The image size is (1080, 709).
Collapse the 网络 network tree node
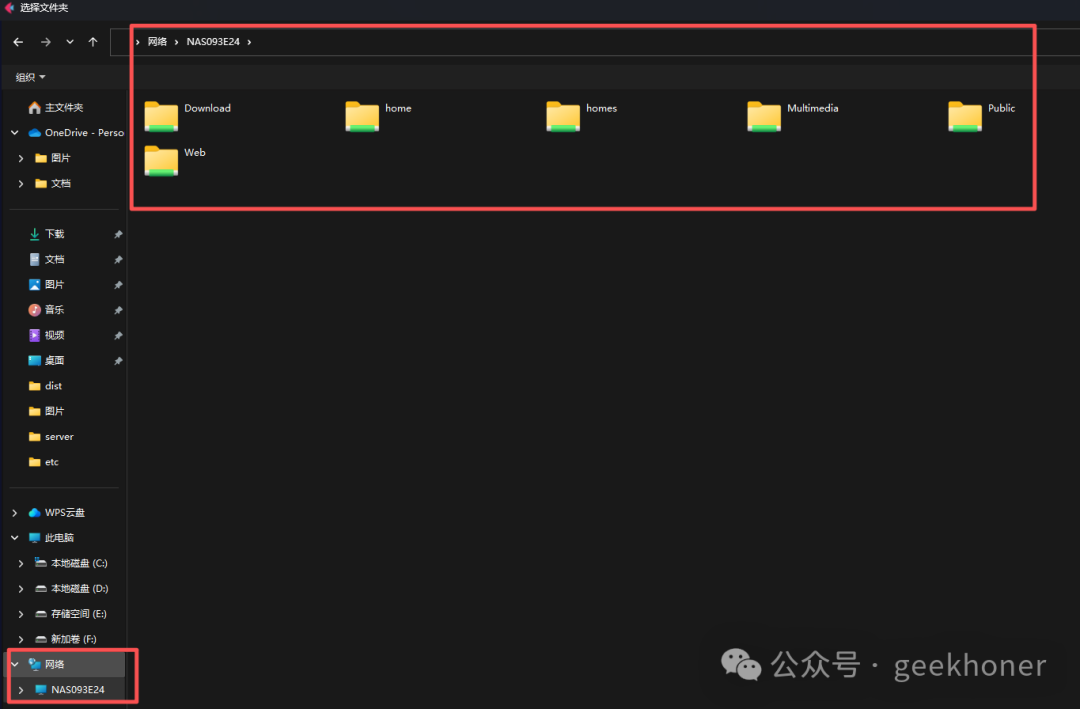[14, 664]
